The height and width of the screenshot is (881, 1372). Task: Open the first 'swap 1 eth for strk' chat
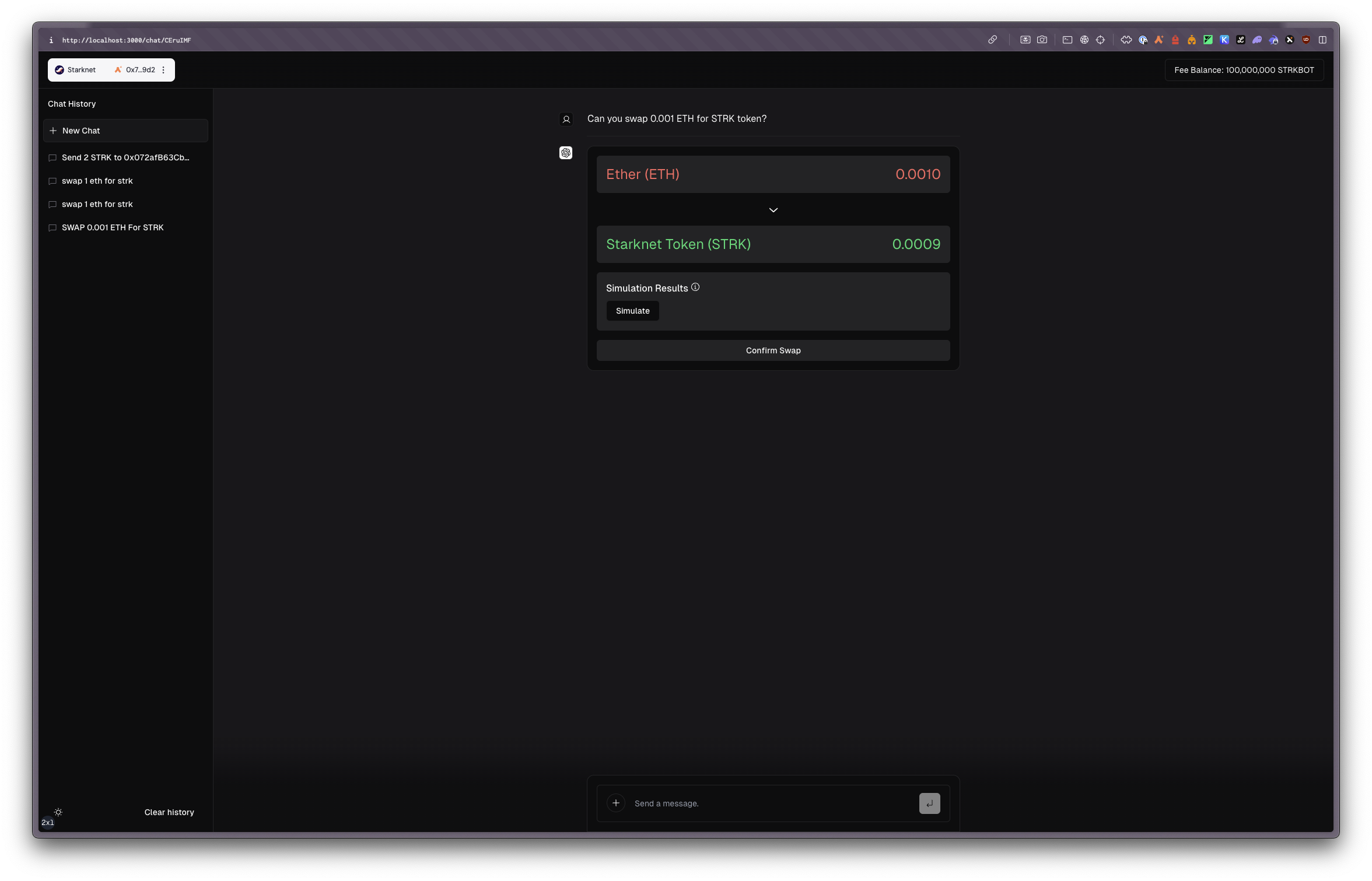point(125,181)
